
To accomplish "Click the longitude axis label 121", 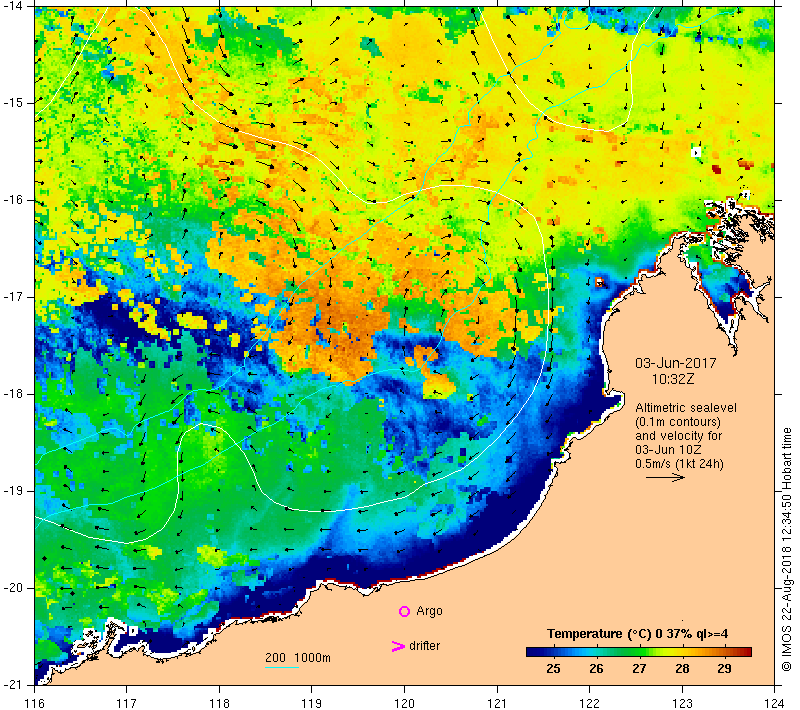I will [x=497, y=703].
